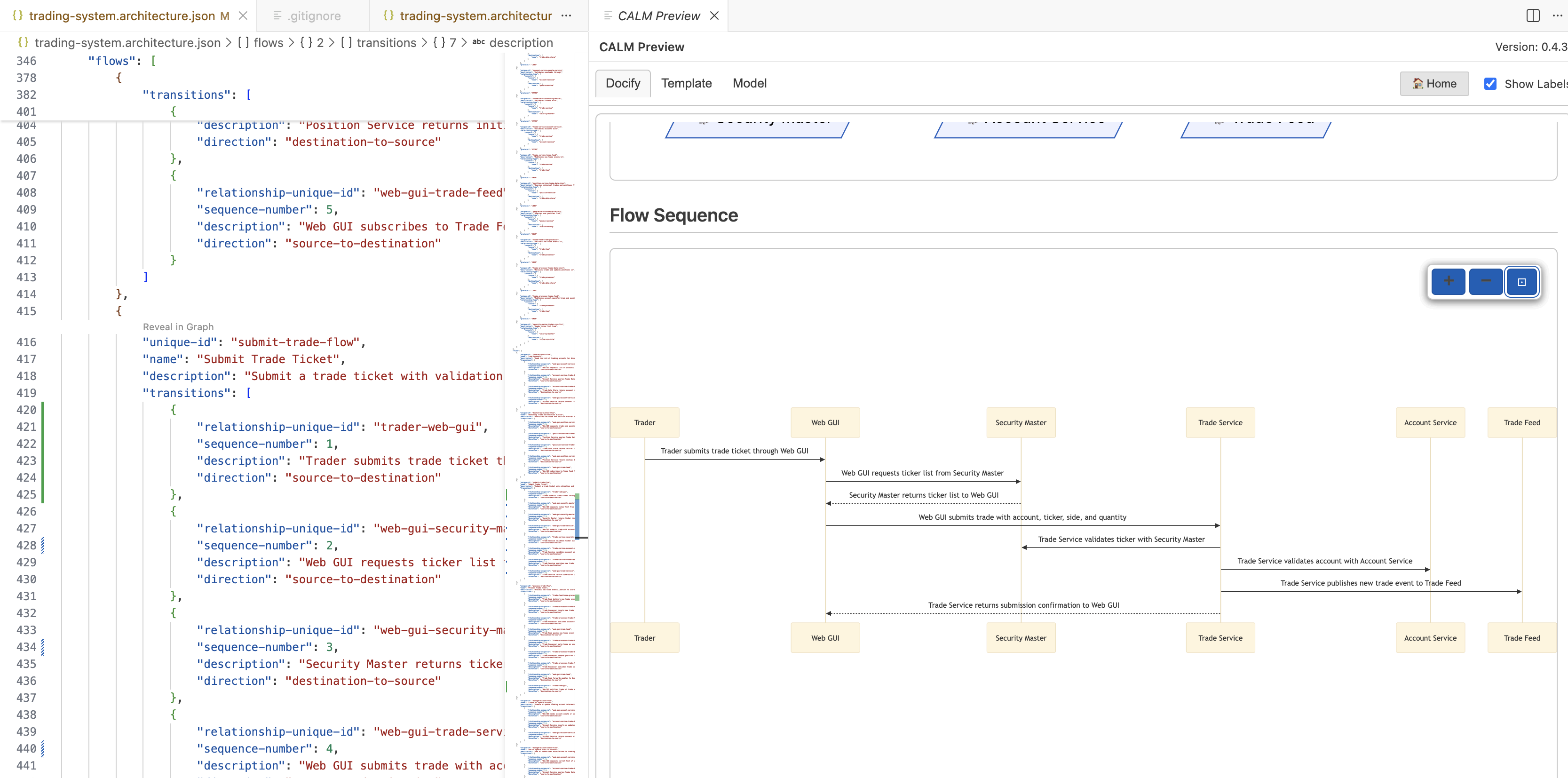This screenshot has height=778, width=1568.
Task: Open more actions ellipsis in second editor tab group
Action: tap(566, 16)
